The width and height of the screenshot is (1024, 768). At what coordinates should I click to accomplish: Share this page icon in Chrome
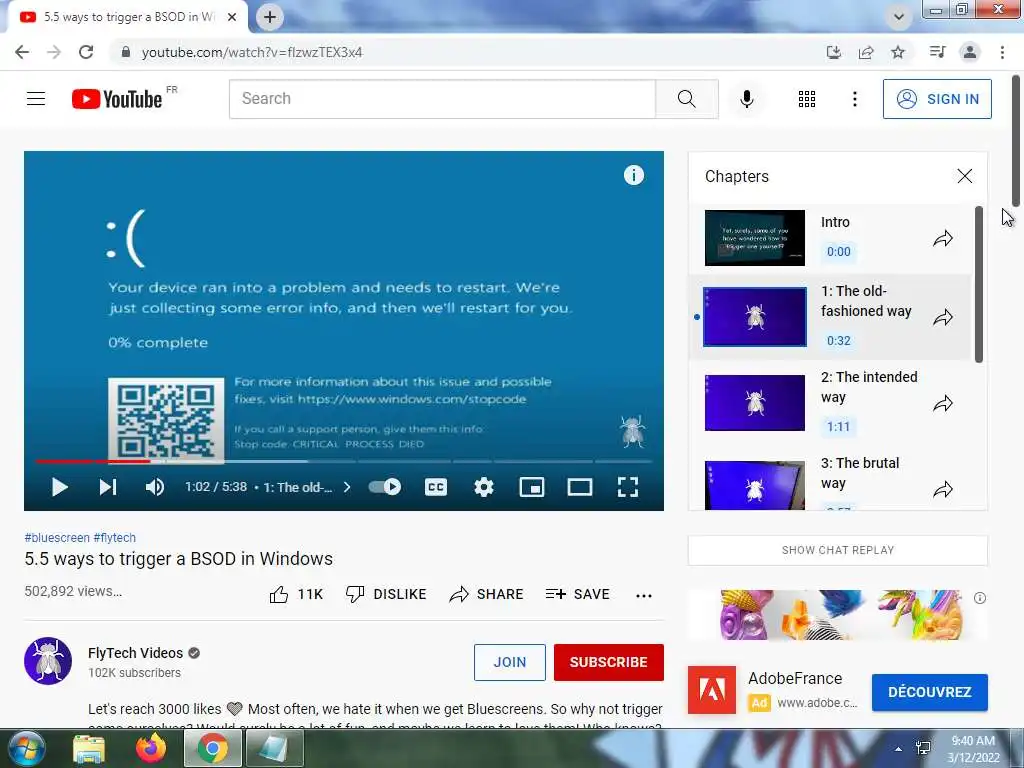click(866, 52)
